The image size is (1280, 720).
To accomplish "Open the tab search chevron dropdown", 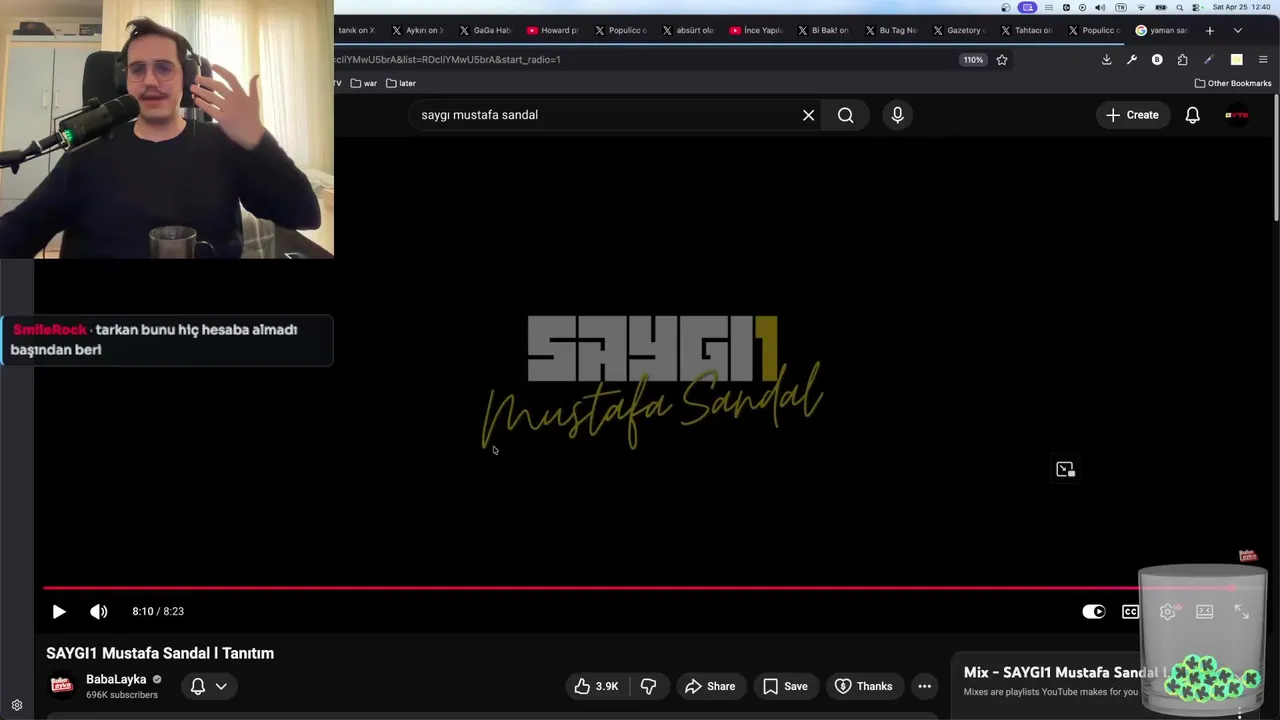I will [1237, 30].
